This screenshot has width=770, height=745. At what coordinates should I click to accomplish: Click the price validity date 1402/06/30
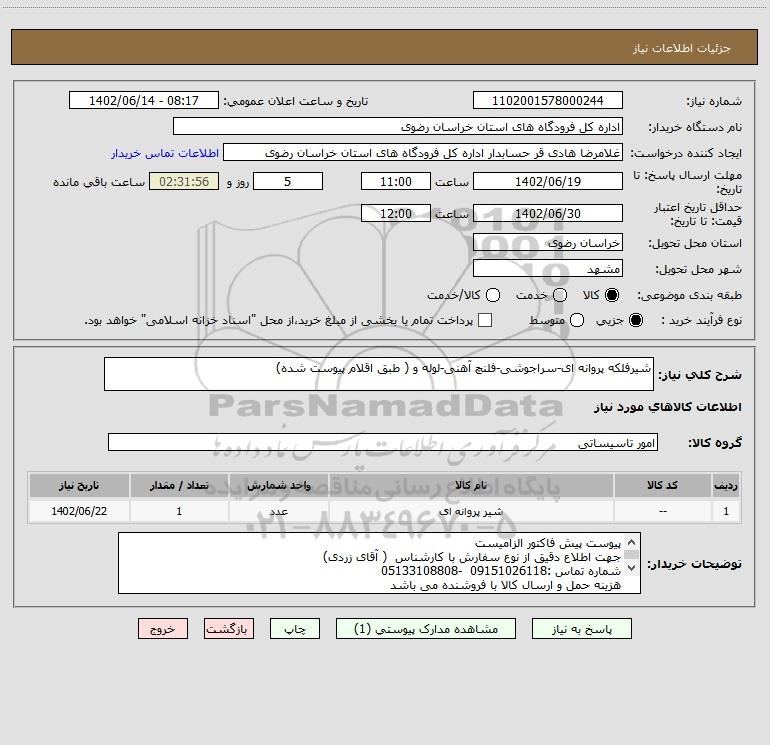[548, 213]
